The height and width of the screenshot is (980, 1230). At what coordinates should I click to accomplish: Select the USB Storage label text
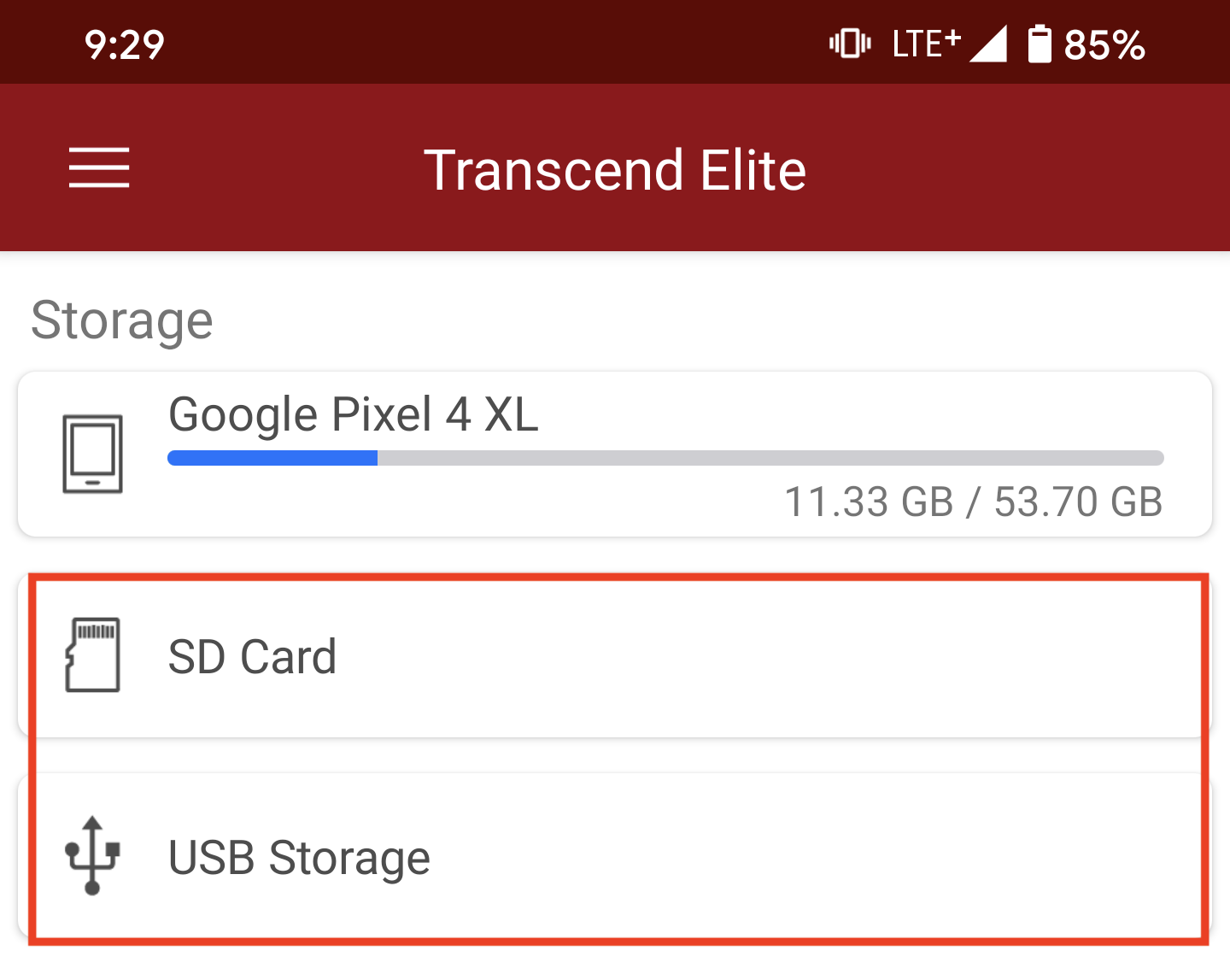(299, 857)
